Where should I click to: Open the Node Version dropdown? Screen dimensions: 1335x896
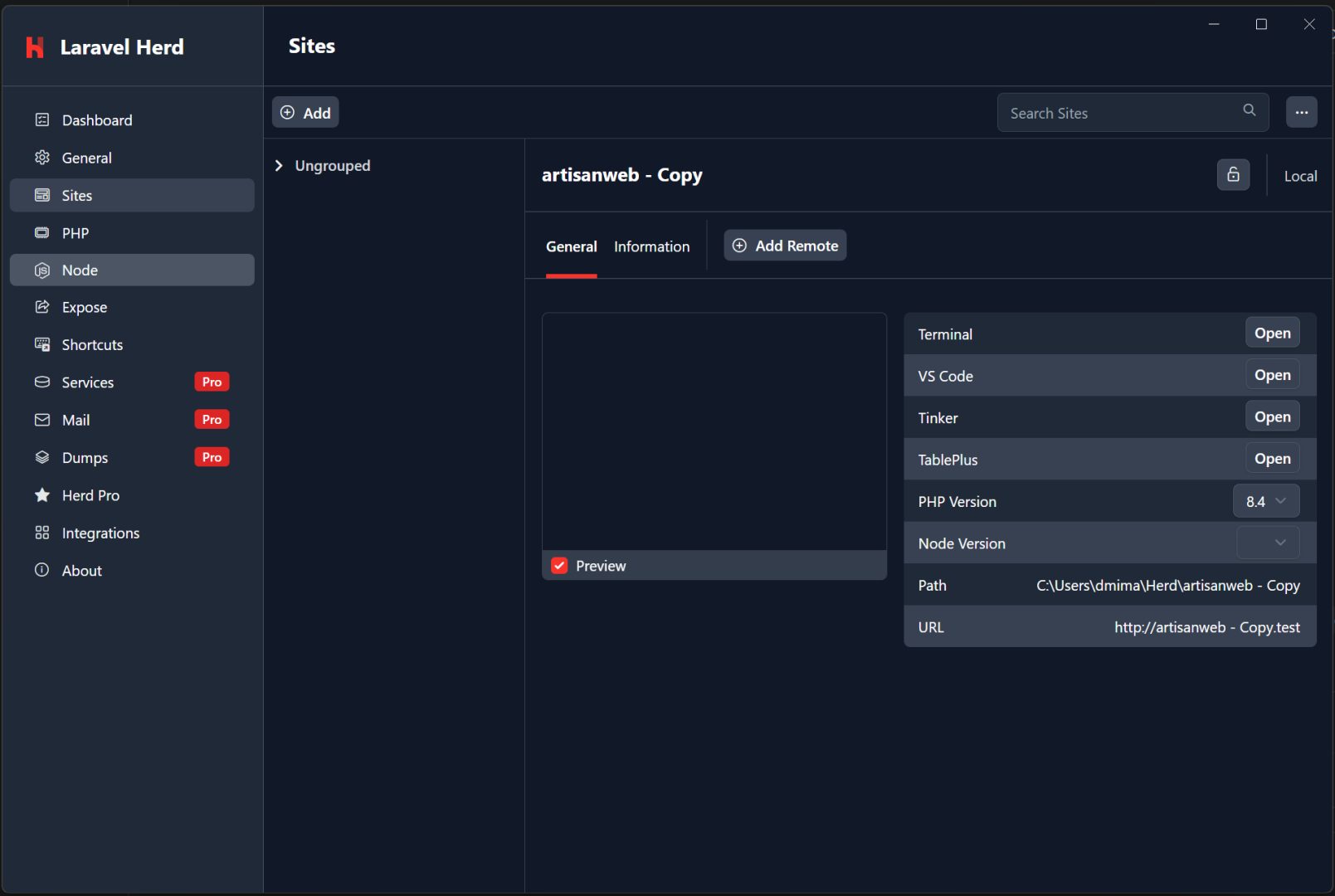coord(1268,543)
